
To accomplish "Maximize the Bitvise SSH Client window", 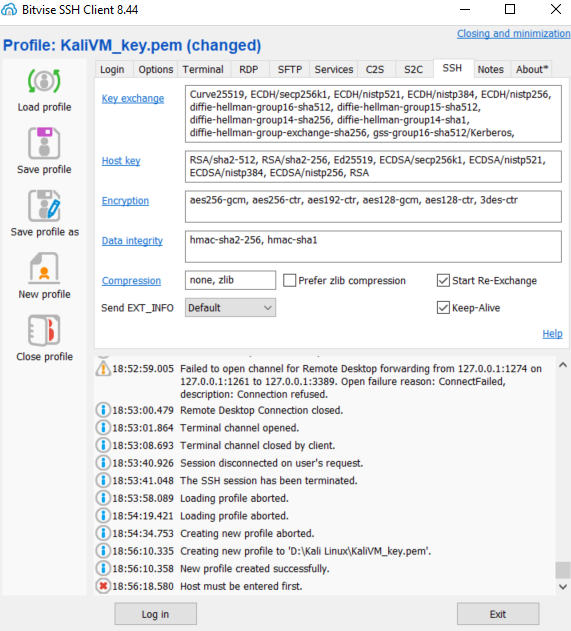I will pos(510,9).
